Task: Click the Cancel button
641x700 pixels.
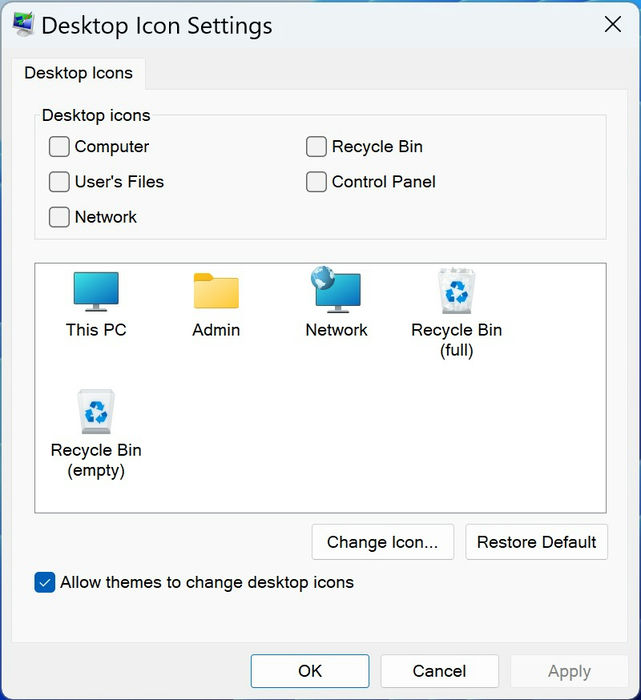Action: tap(439, 671)
